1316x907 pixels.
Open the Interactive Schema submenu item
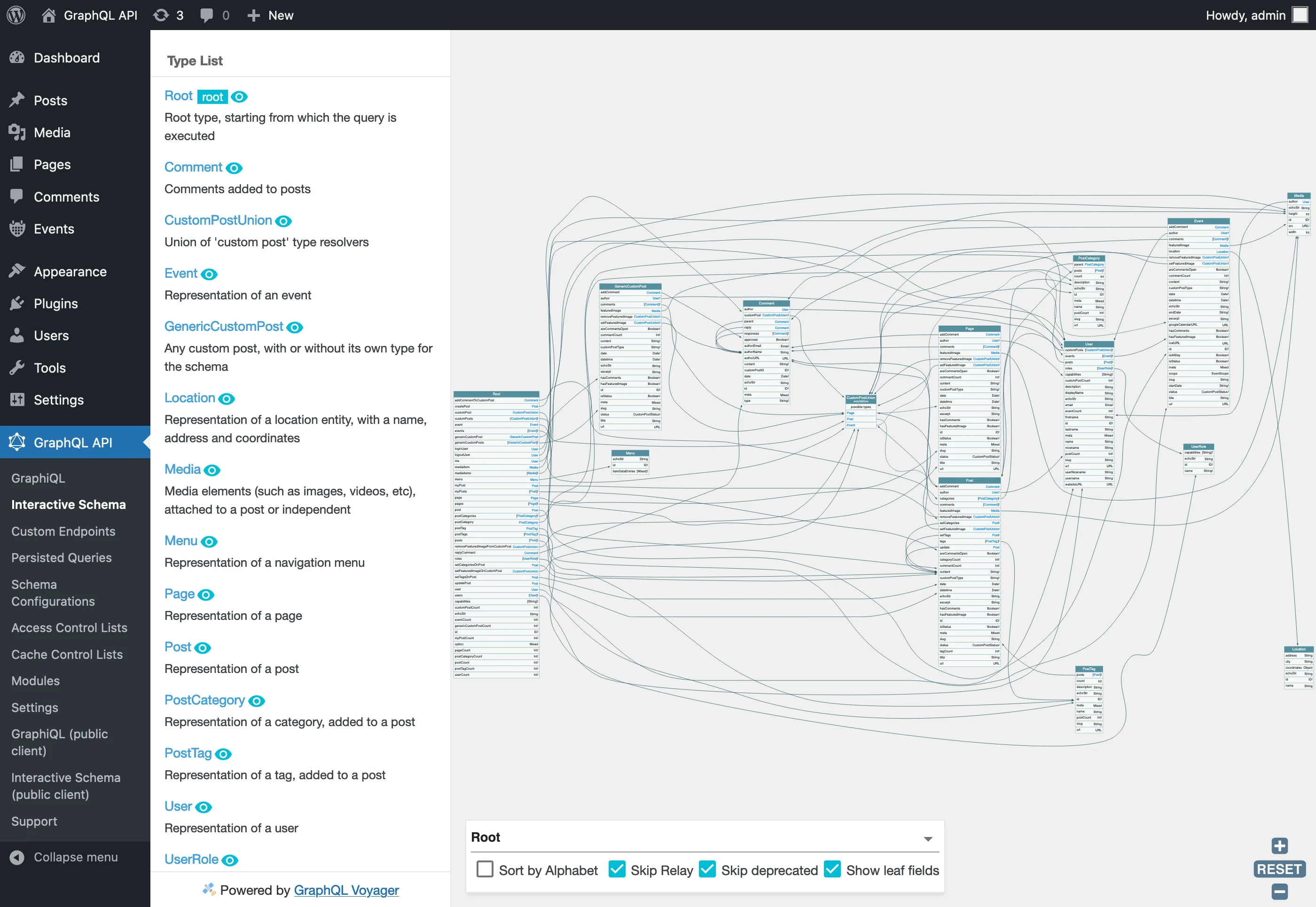(x=68, y=505)
